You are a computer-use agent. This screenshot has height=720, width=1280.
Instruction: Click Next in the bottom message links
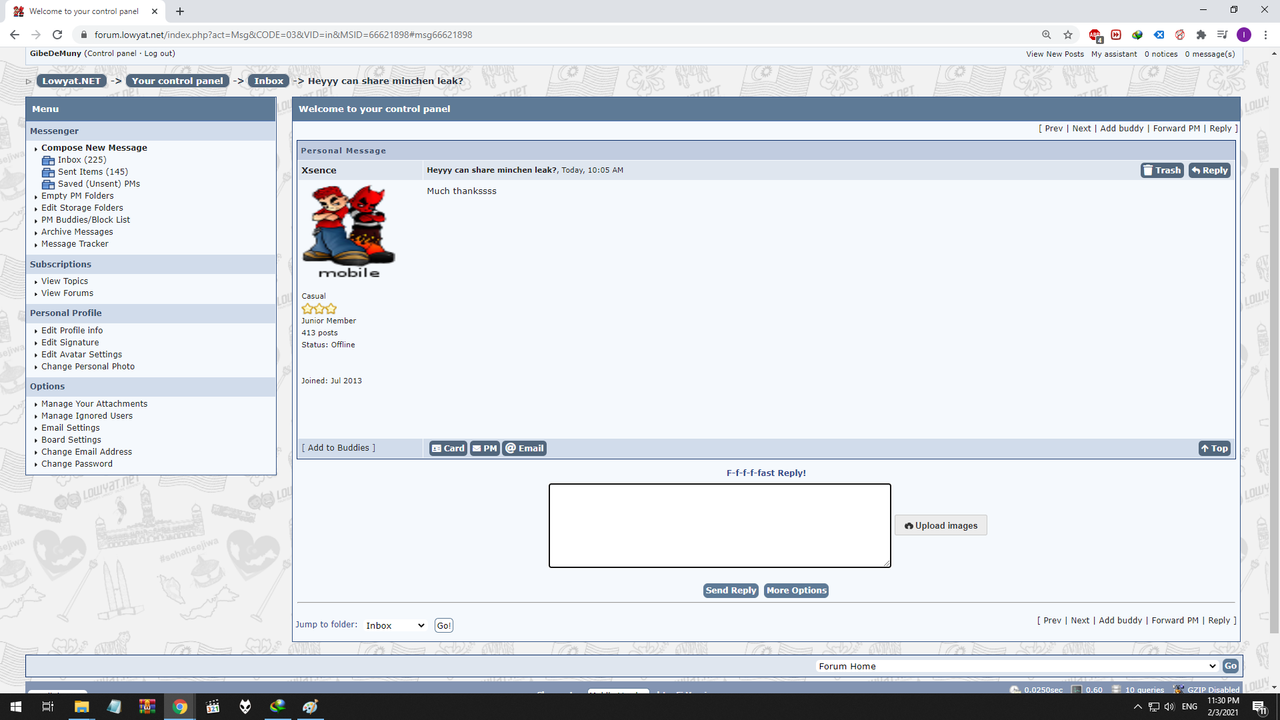click(1080, 620)
